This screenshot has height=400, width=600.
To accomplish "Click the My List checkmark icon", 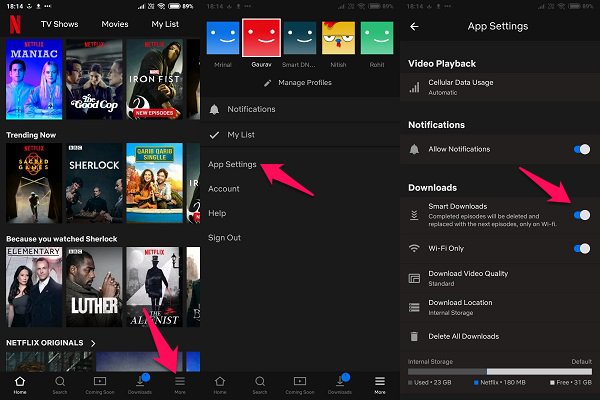I will [x=214, y=135].
